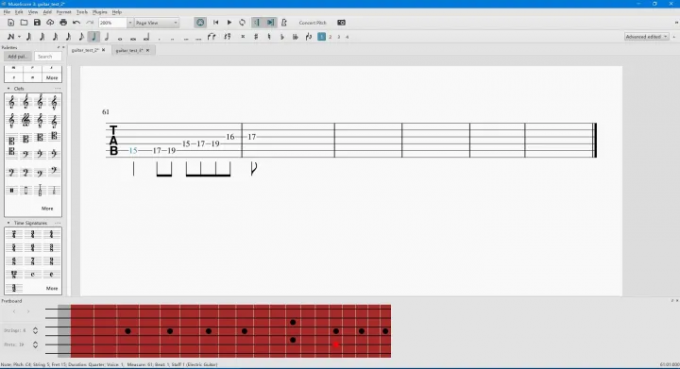This screenshot has height=369, width=680.
Task: Toggle note input mode N button
Action: click(x=10, y=37)
